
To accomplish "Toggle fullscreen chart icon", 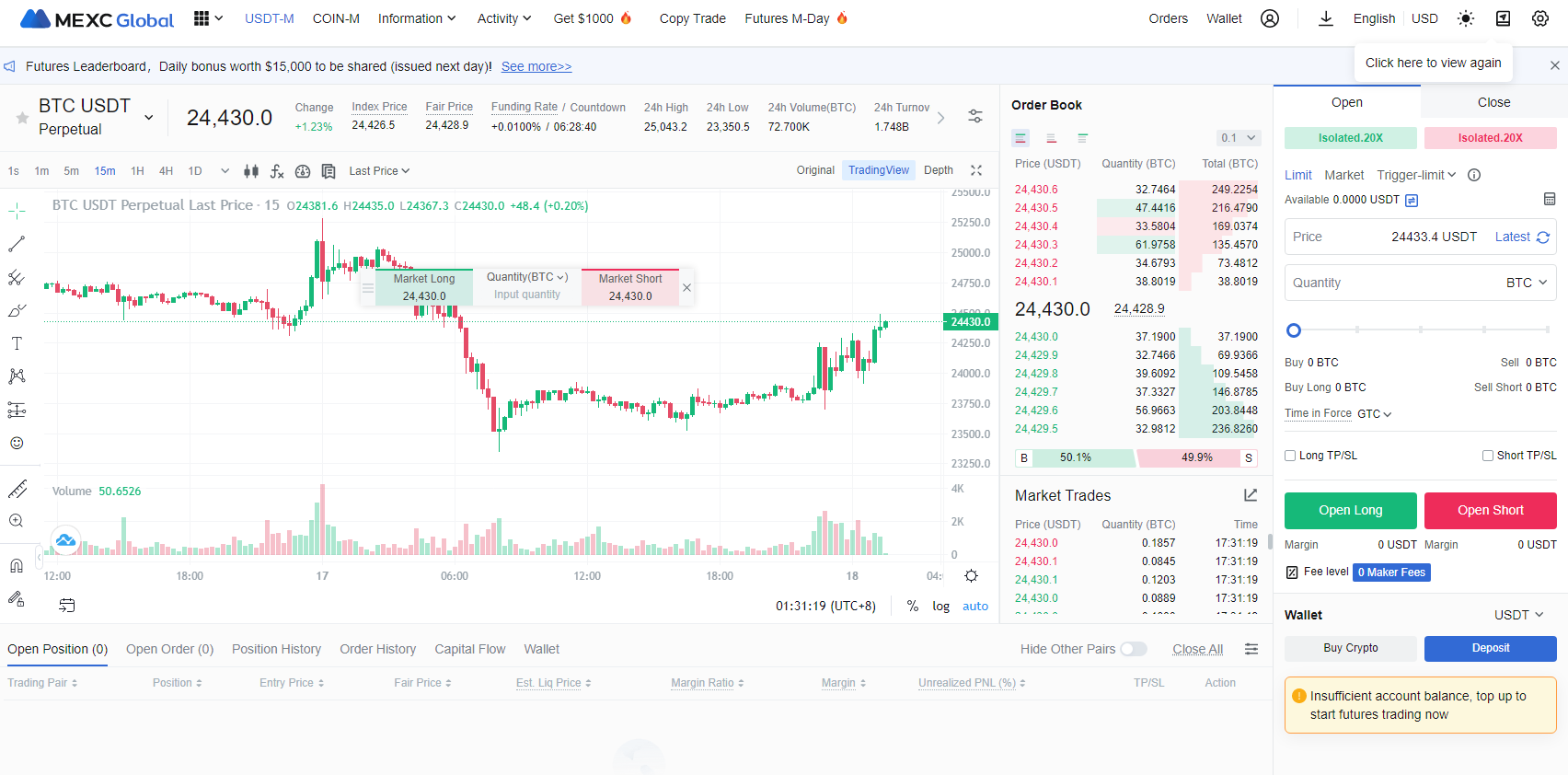I will click(976, 170).
